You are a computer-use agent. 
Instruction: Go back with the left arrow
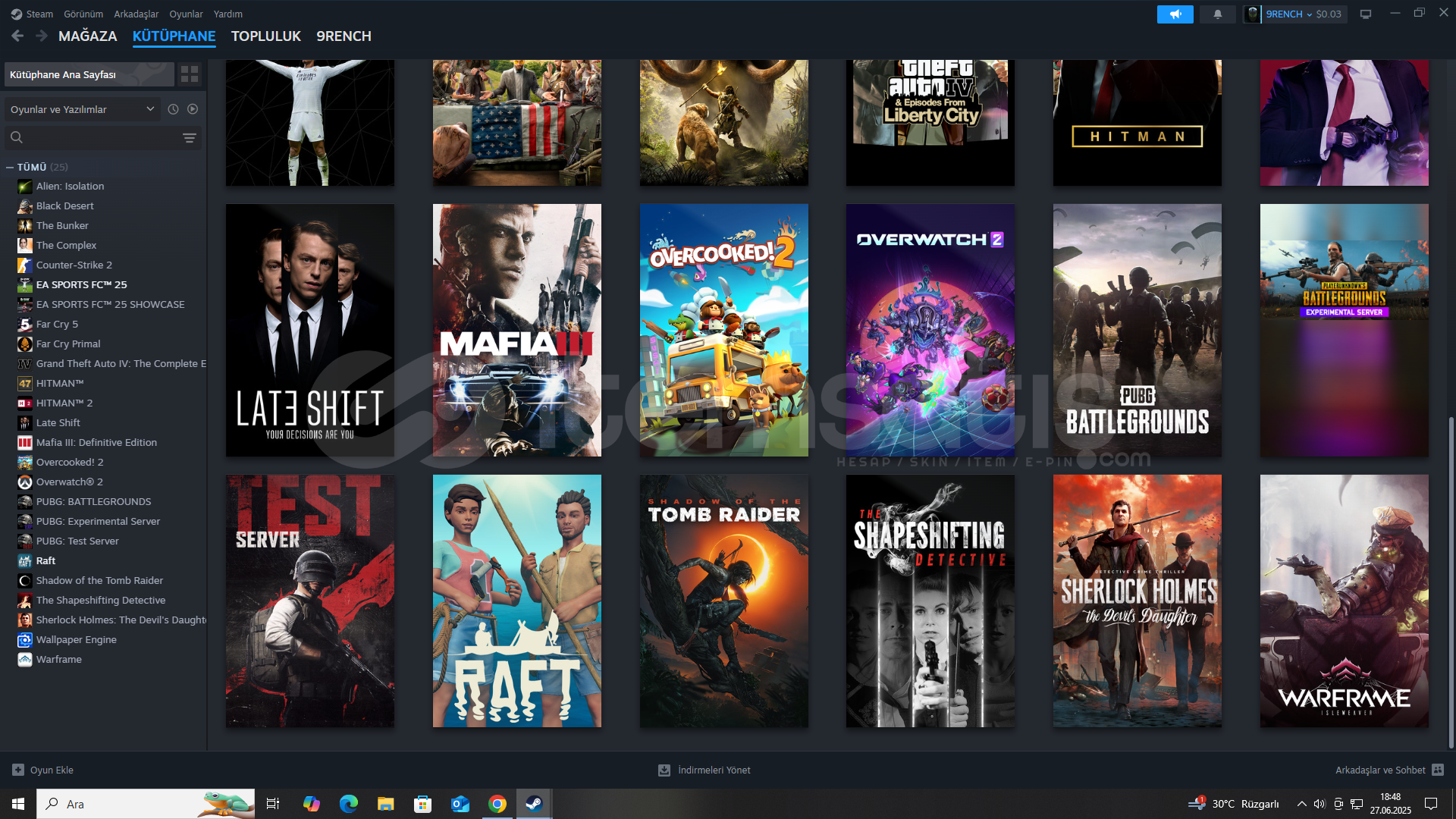coord(17,36)
